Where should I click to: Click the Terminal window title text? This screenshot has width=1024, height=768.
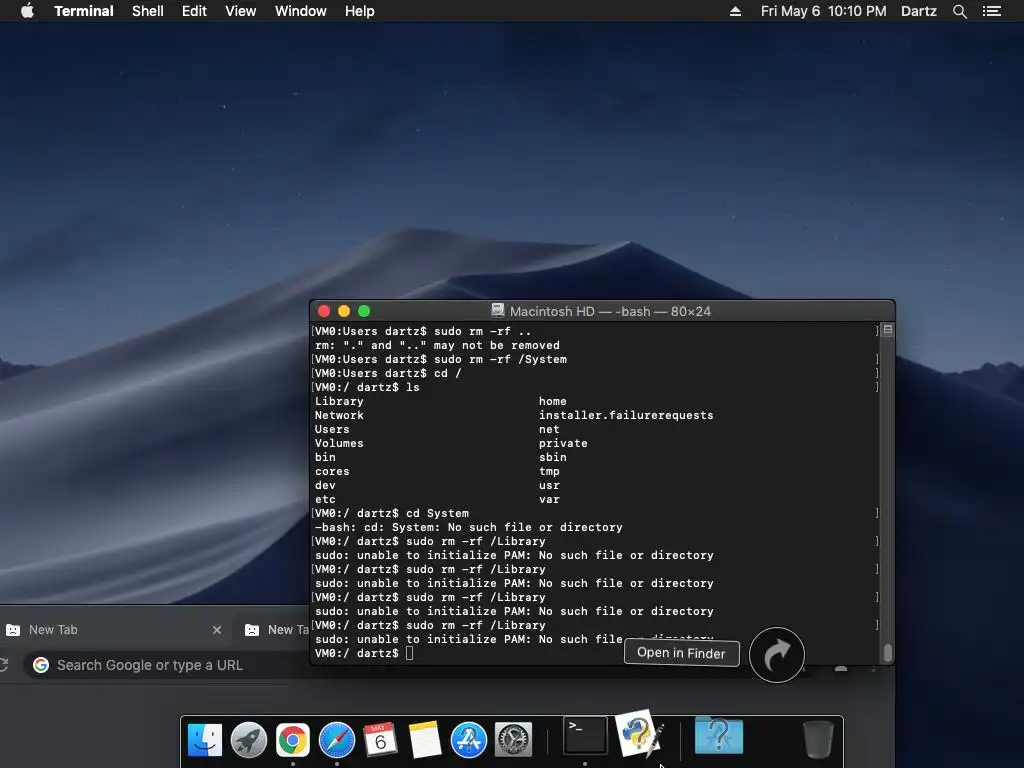tap(610, 312)
